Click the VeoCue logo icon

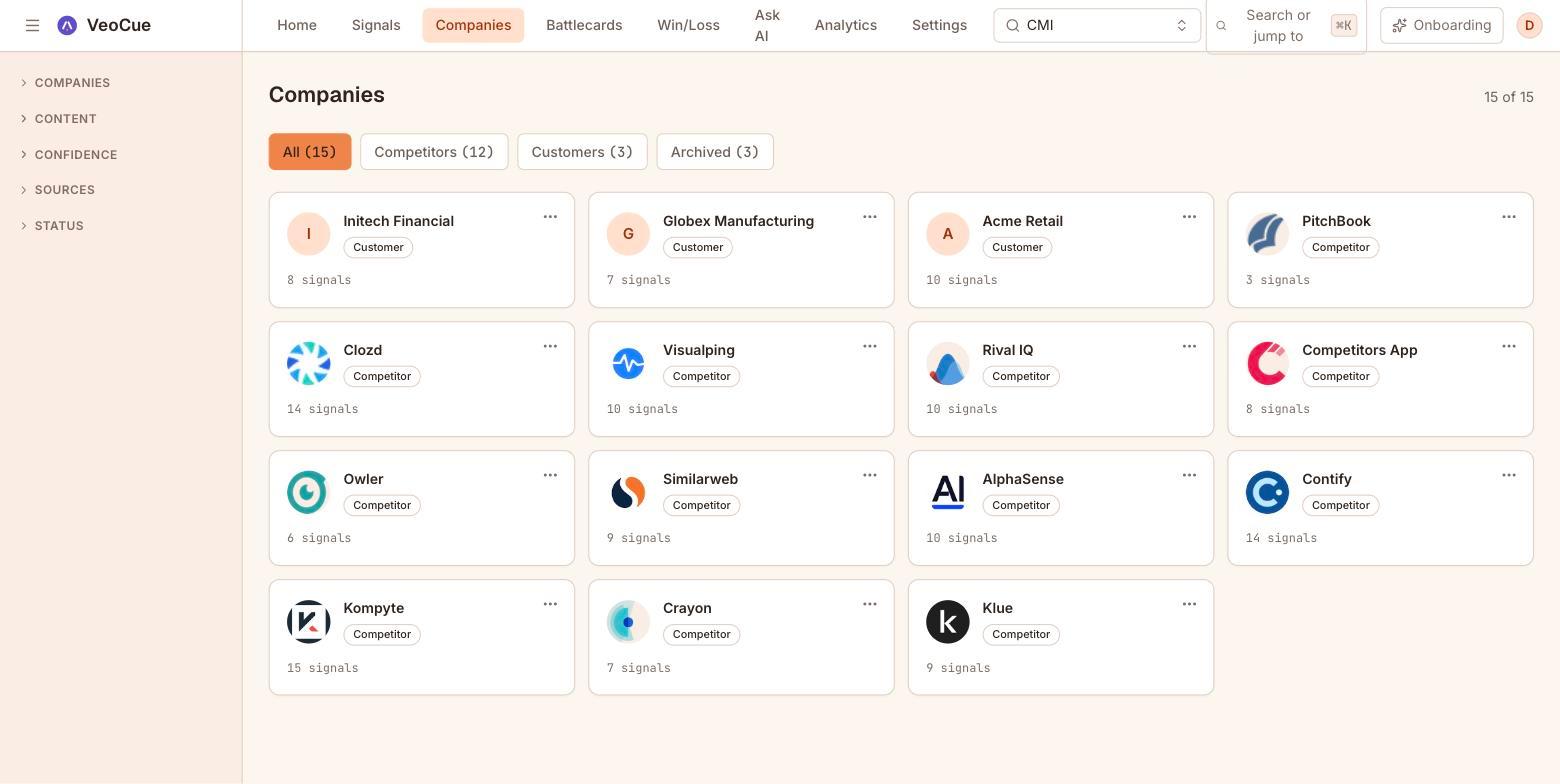(x=67, y=25)
